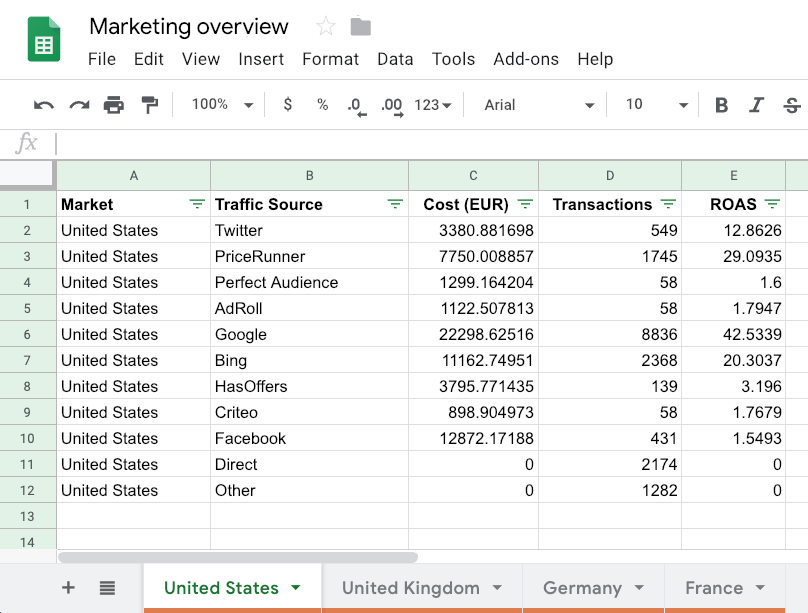Click the Marketing overview document title
The width and height of the screenshot is (808, 613).
[189, 26]
